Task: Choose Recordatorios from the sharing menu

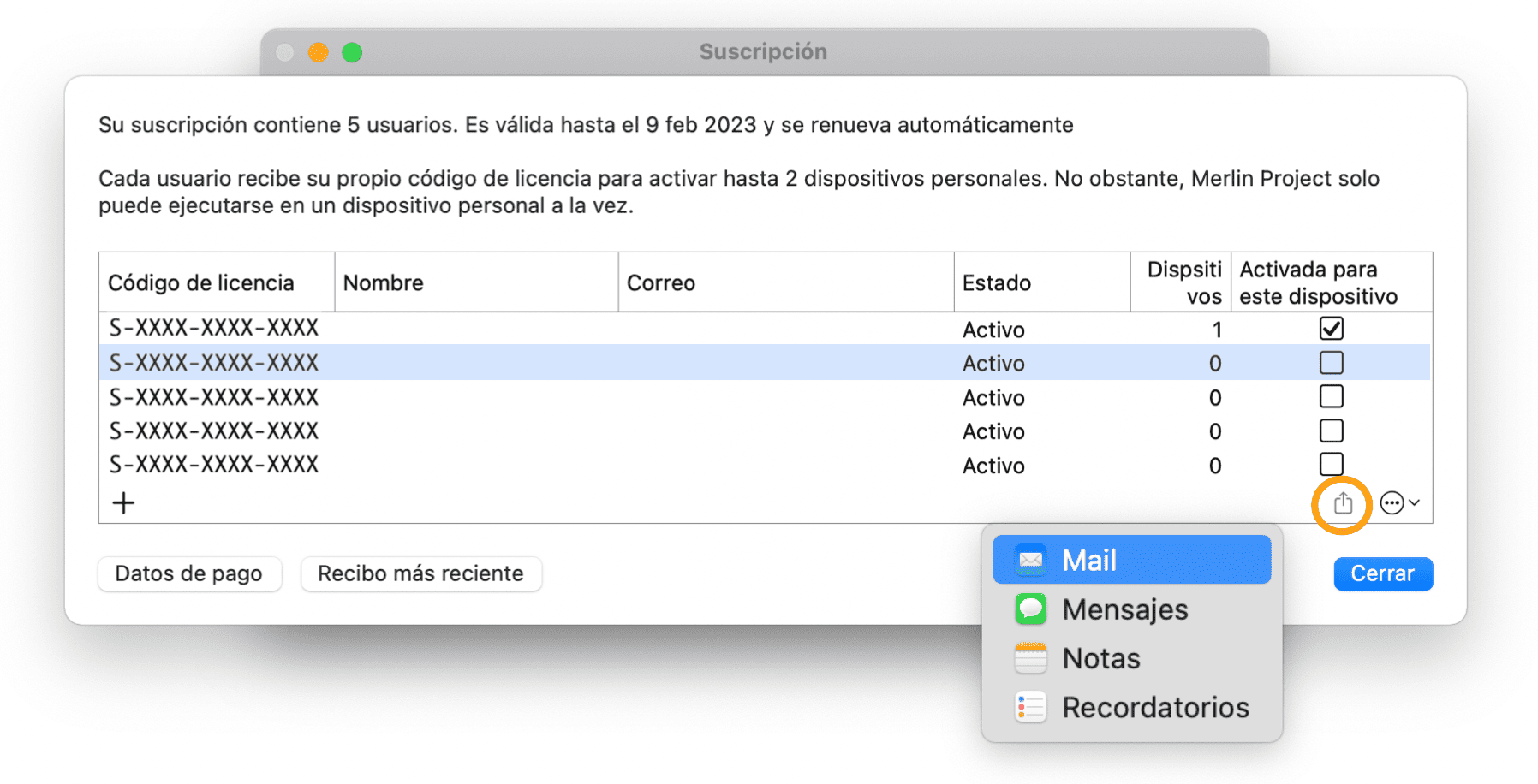Action: pos(1156,706)
